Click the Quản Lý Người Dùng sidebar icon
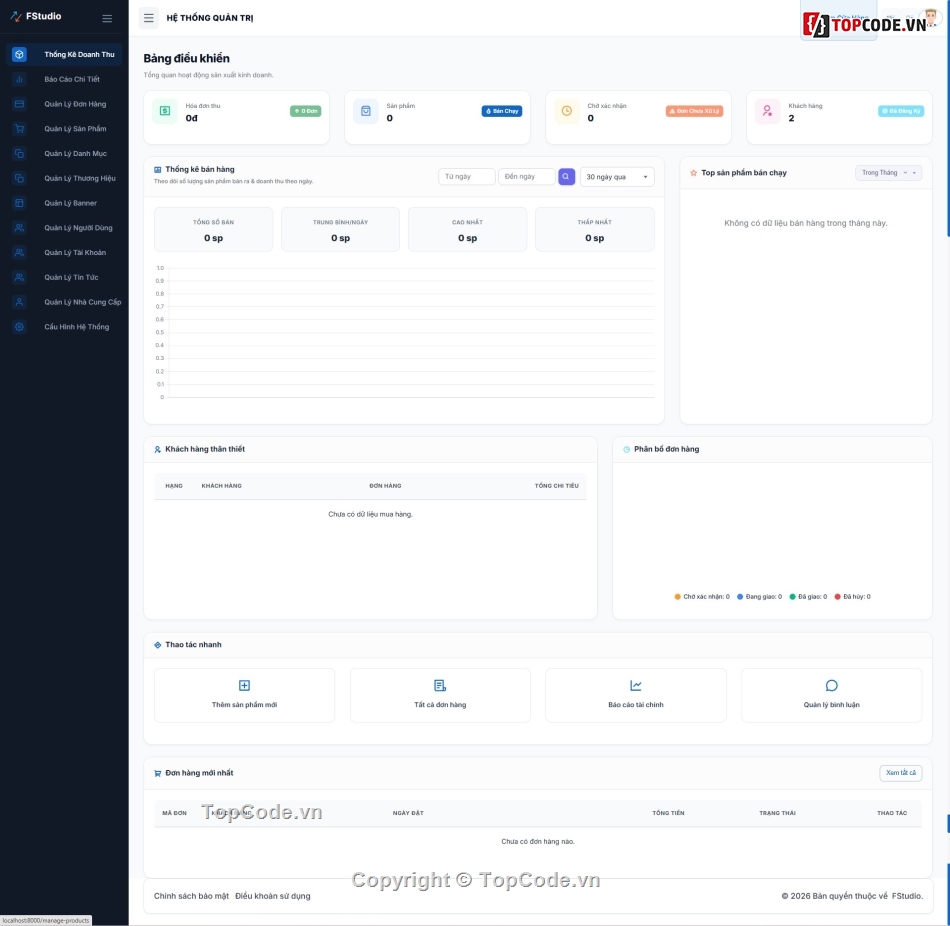 tap(19, 228)
